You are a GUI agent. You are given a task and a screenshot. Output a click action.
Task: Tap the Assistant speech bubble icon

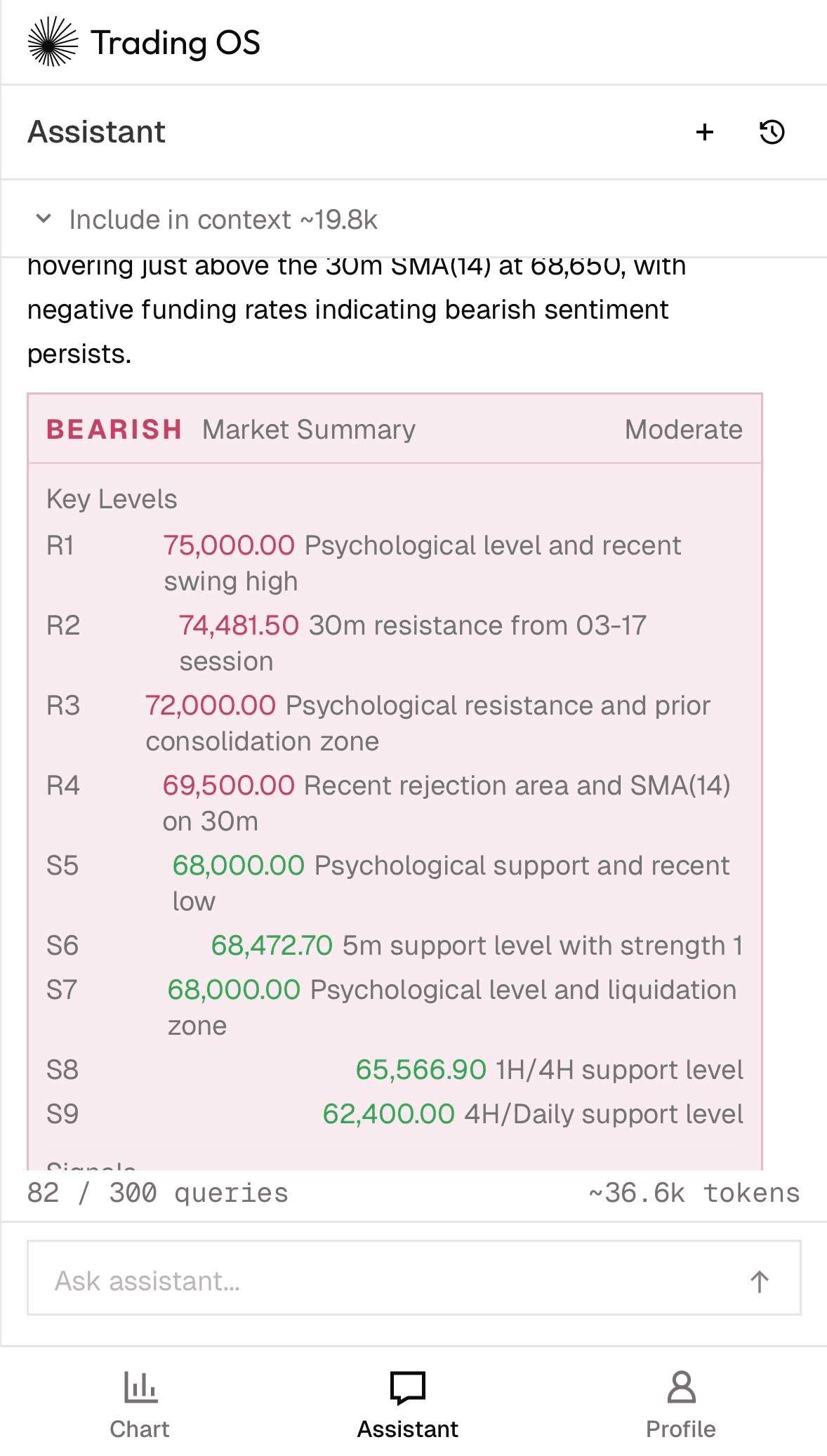pyautogui.click(x=408, y=1387)
